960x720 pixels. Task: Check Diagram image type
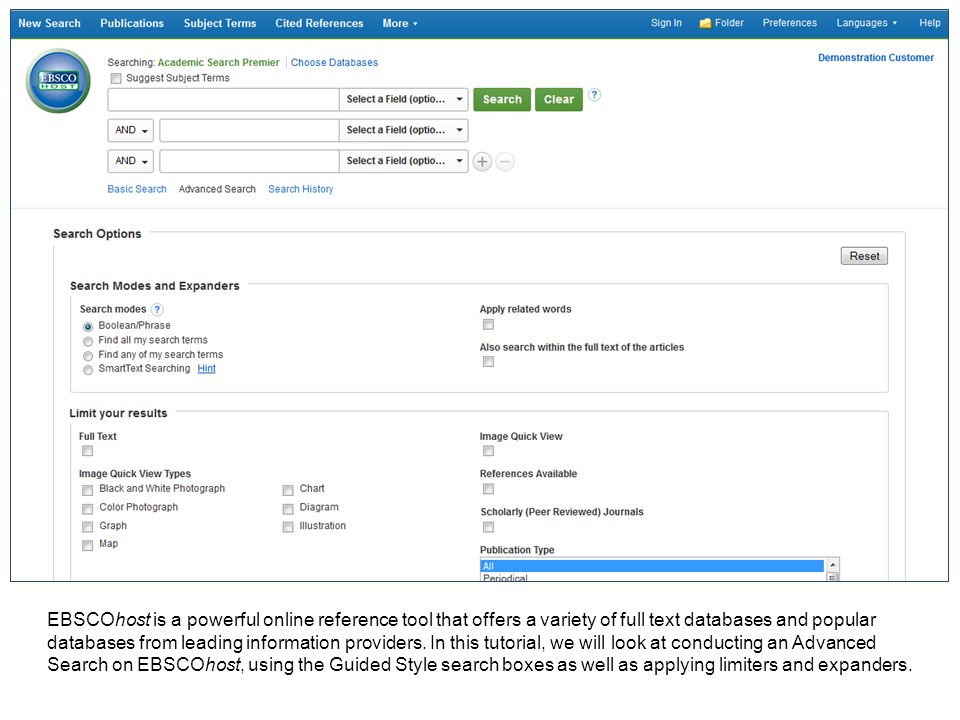[288, 509]
